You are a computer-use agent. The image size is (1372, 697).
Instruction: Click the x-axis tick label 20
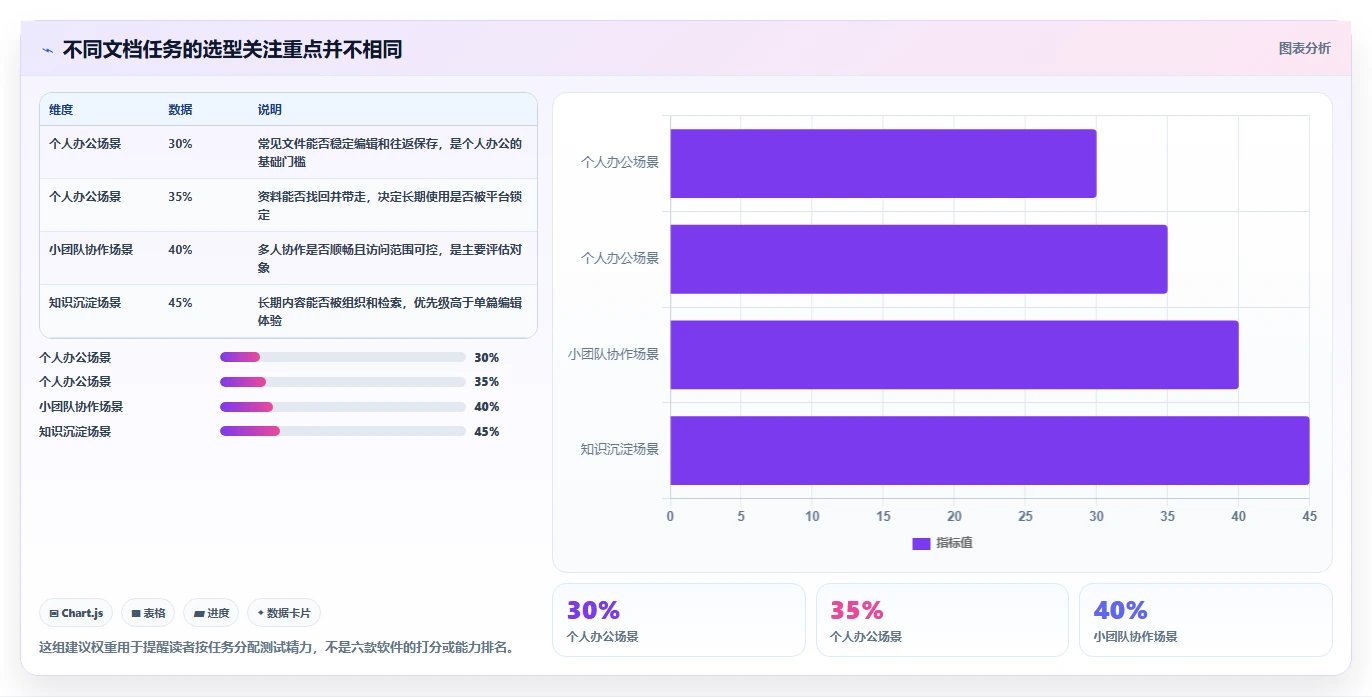coord(954,516)
